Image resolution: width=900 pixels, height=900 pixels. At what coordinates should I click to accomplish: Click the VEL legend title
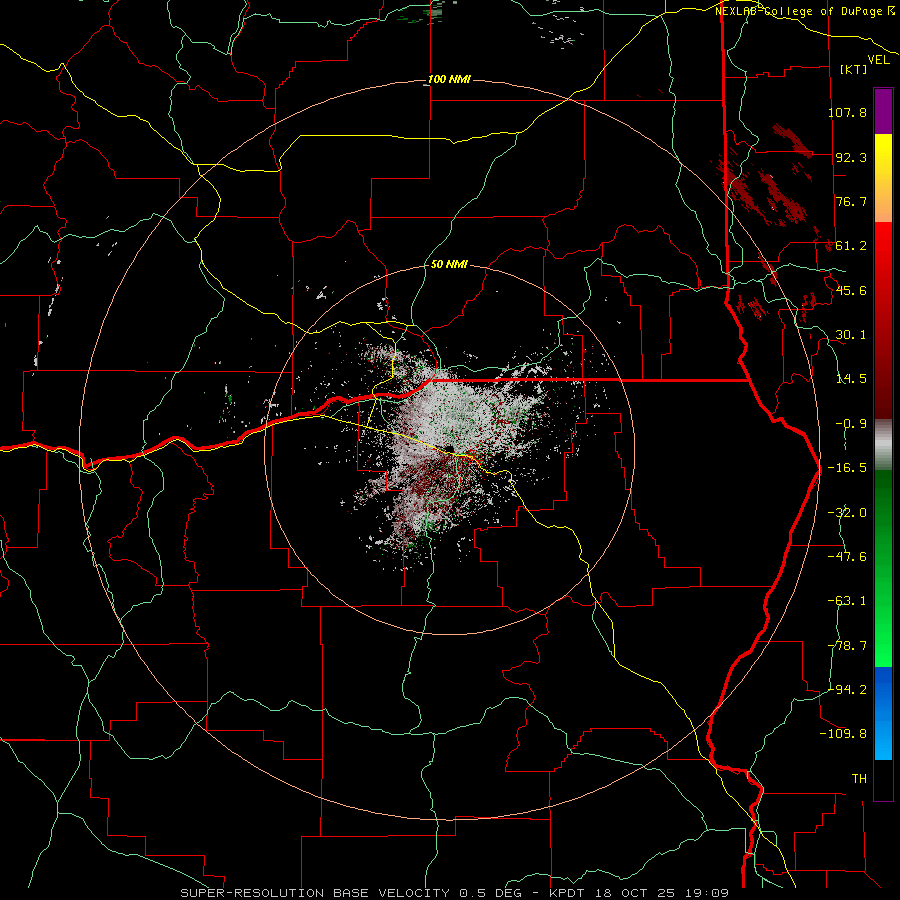878,60
